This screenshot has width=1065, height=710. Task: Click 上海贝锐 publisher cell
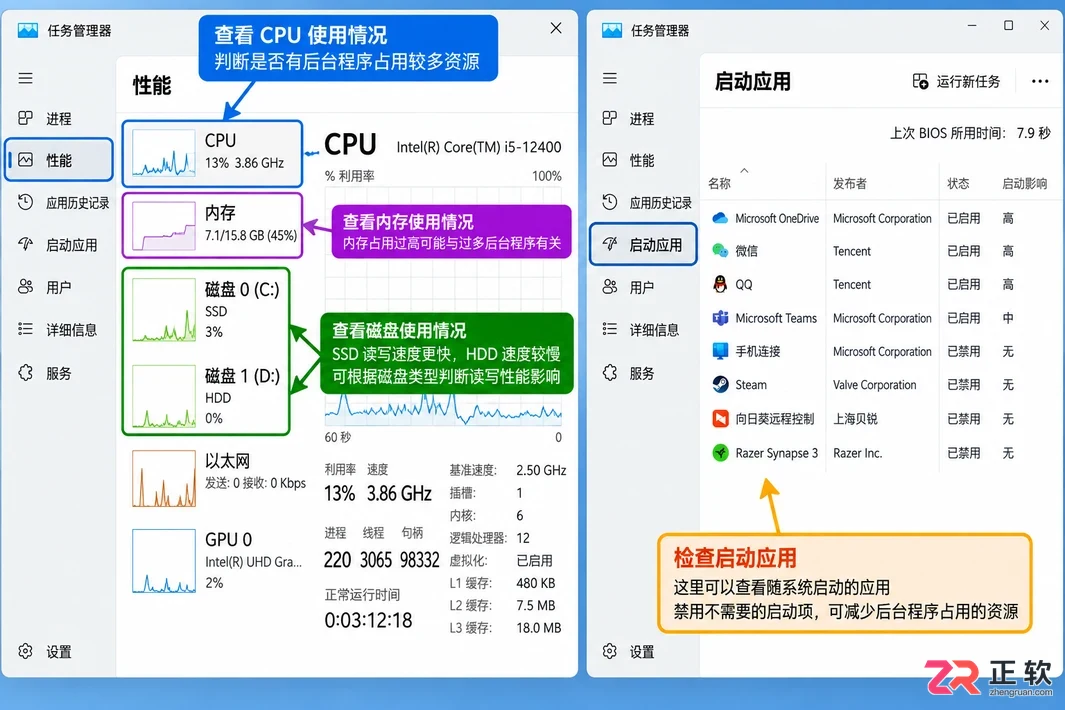coord(855,419)
